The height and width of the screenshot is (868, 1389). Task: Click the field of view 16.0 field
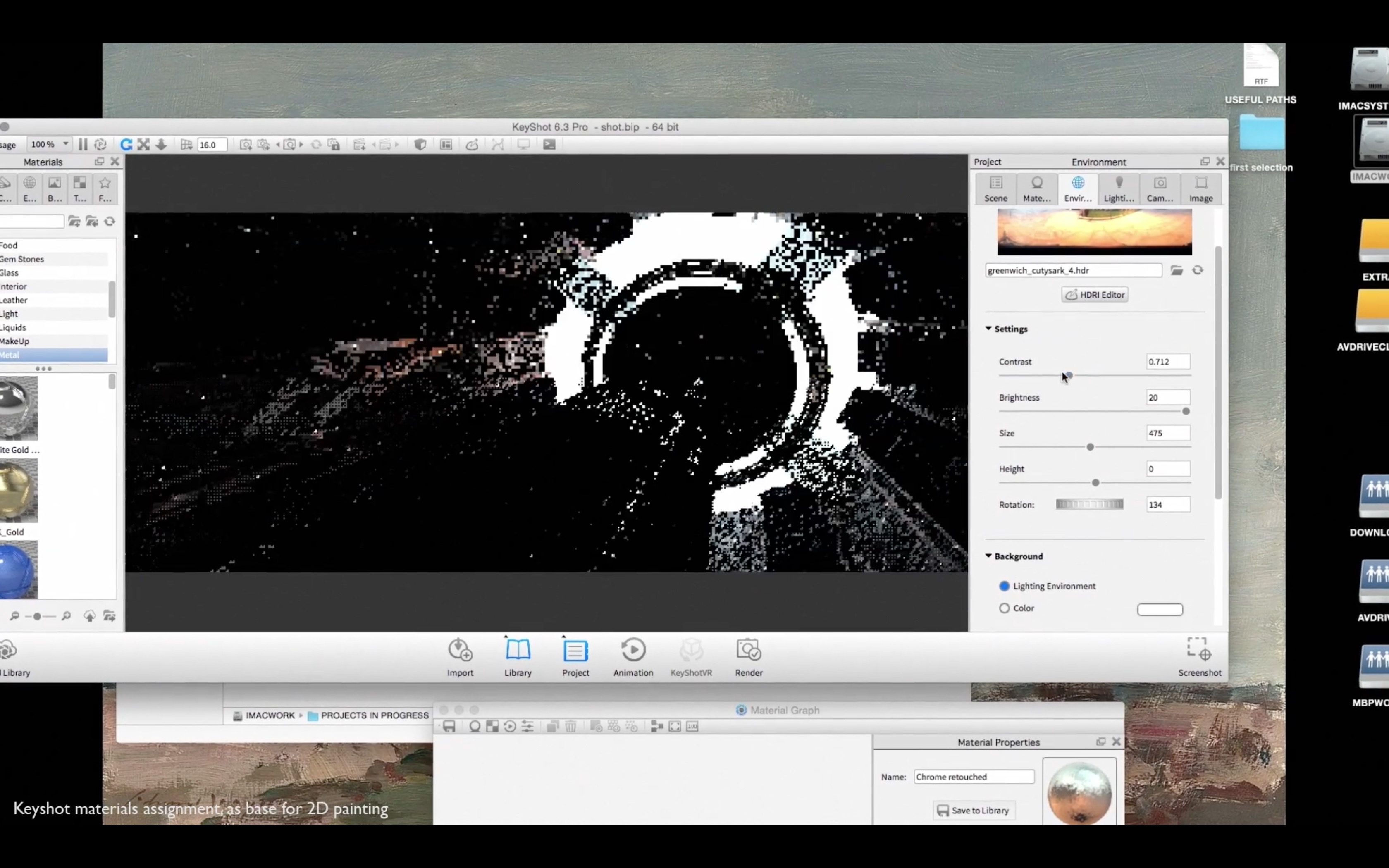(x=212, y=145)
